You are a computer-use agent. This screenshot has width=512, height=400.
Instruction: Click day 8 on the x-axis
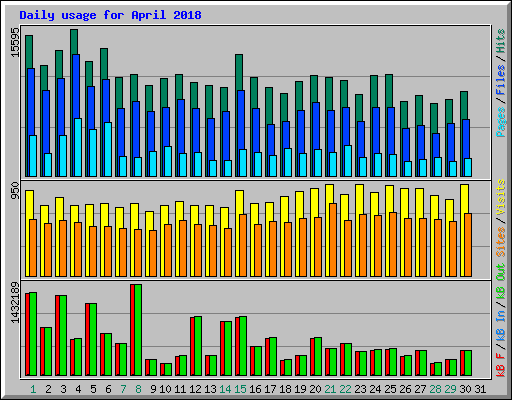(138, 389)
